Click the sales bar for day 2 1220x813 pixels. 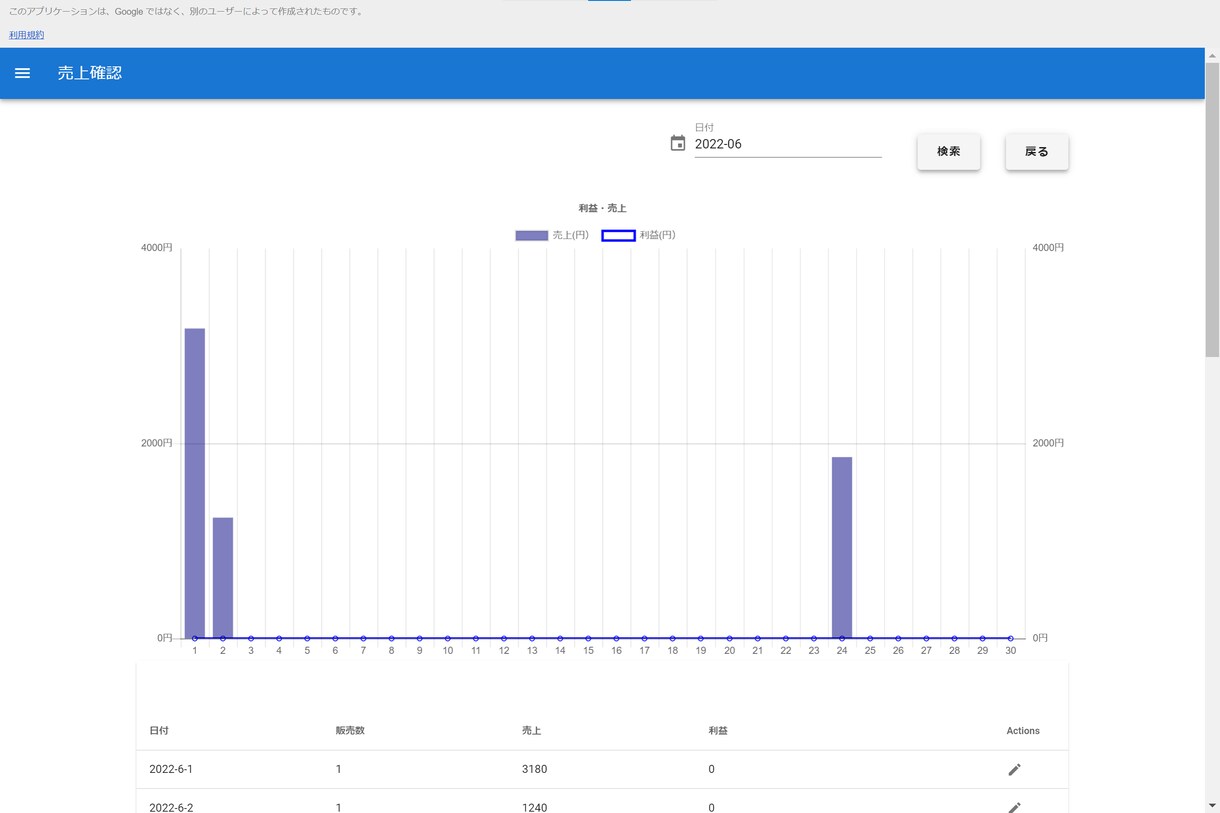223,578
